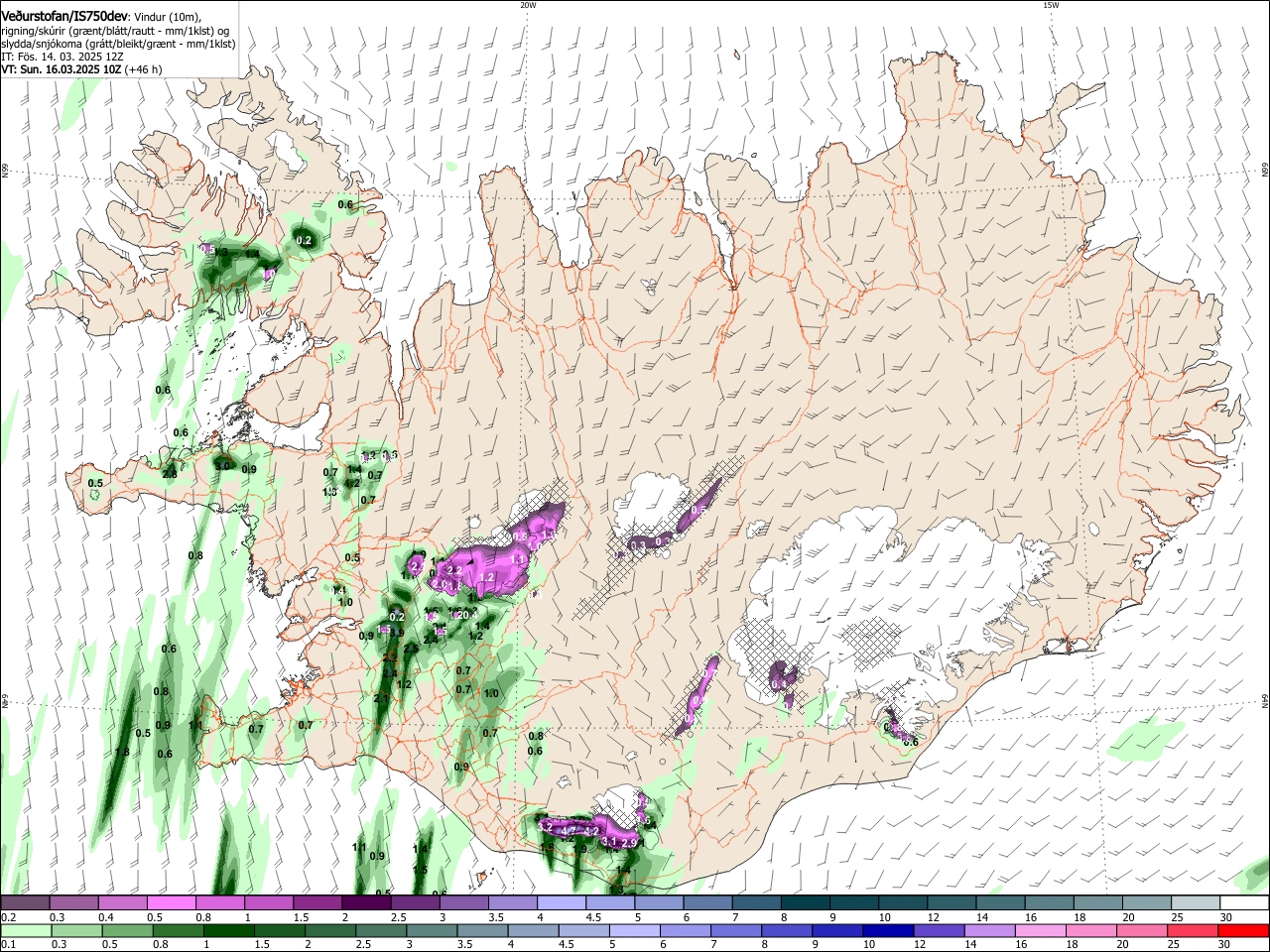The height and width of the screenshot is (952, 1270).
Task: Click the darkest green 1 swatch in the rain scale
Action: (228, 930)
